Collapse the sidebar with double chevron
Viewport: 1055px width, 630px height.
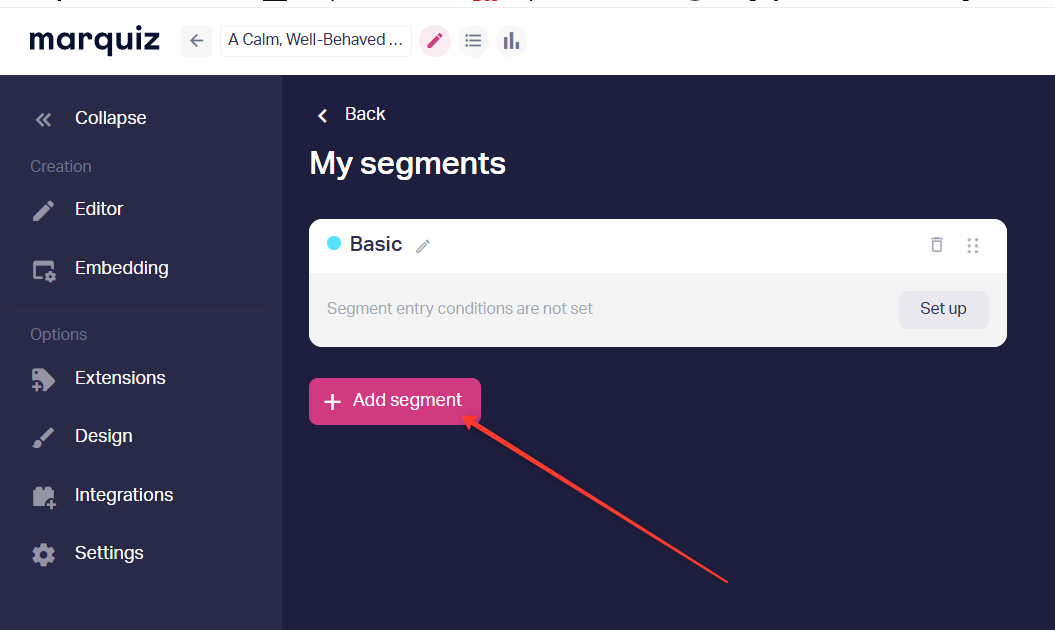(x=43, y=120)
